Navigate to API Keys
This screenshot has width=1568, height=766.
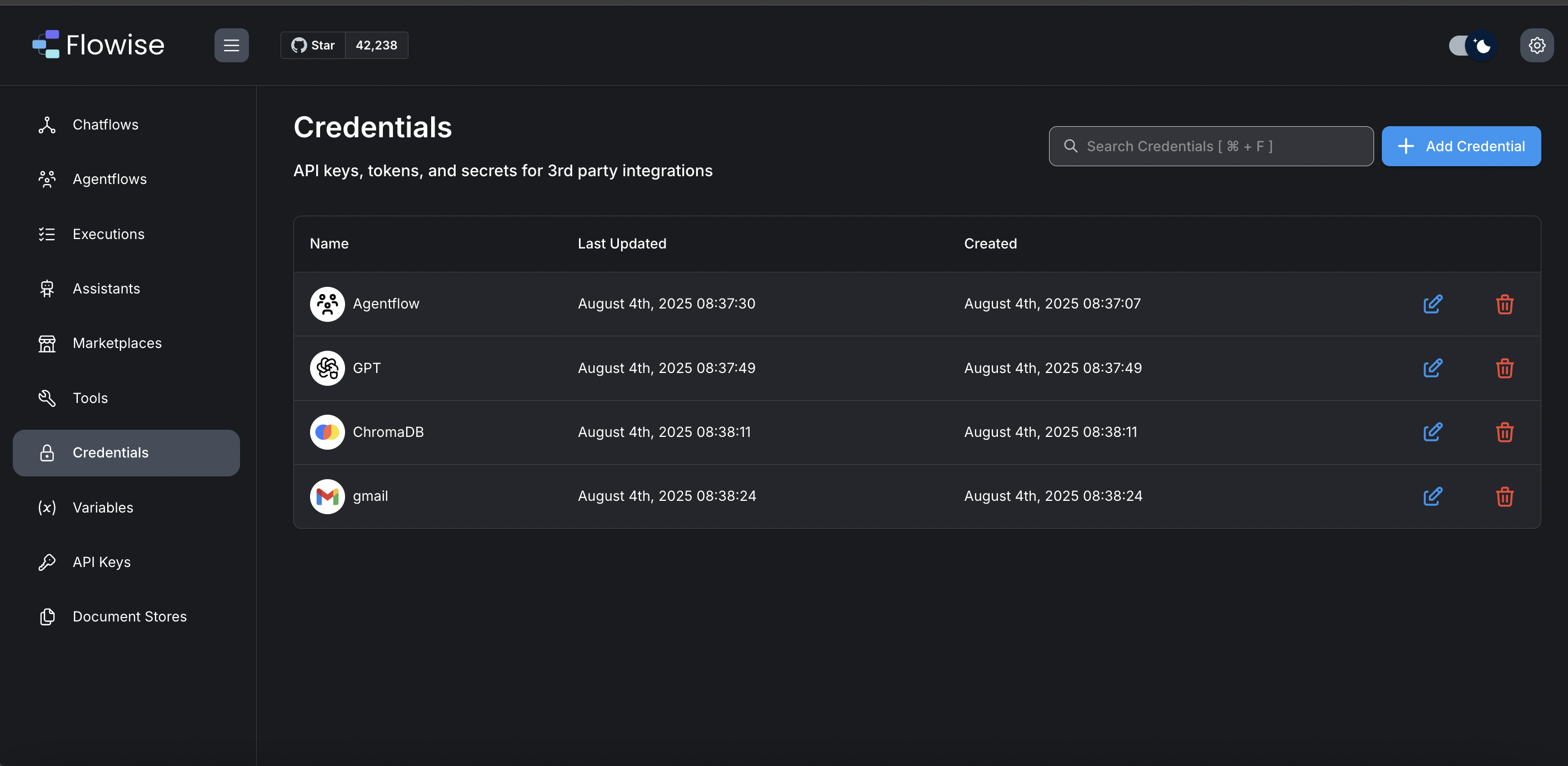[x=101, y=562]
